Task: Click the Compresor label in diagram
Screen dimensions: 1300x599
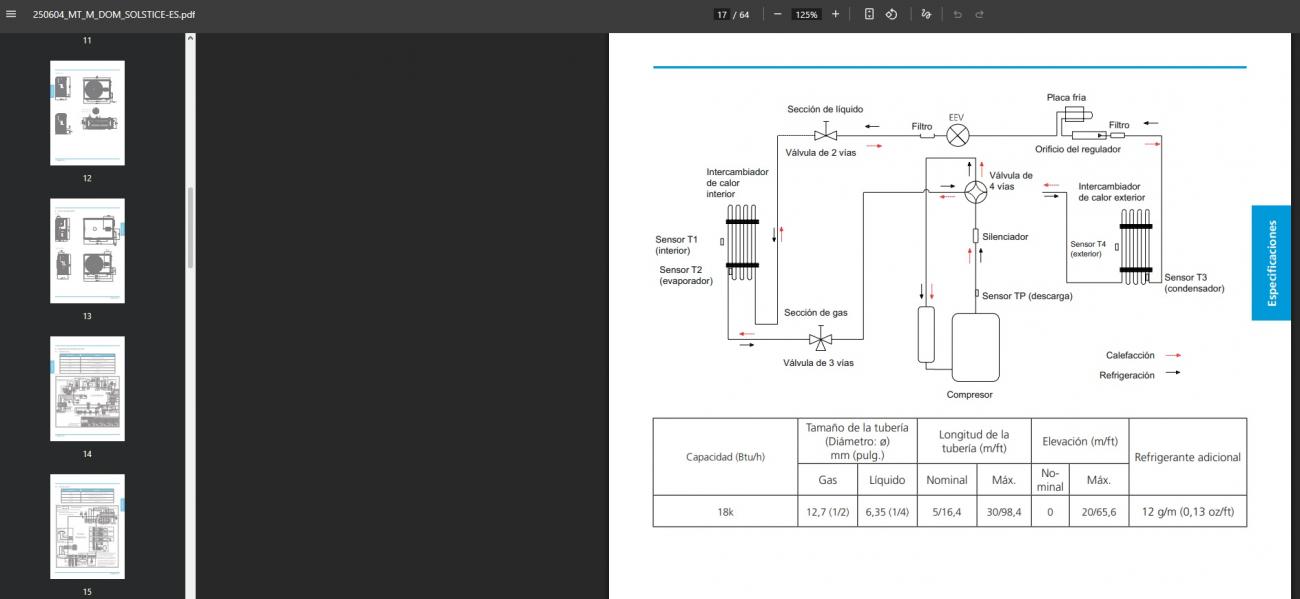Action: click(x=969, y=394)
